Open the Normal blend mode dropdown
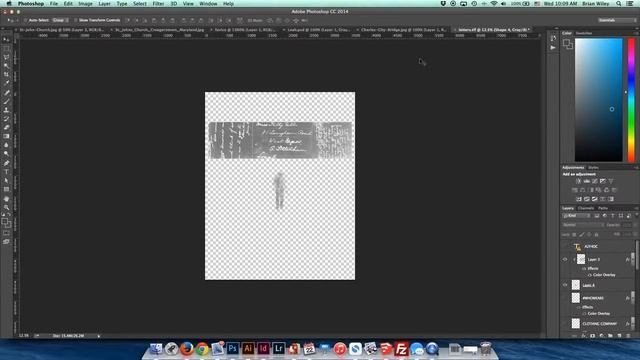Viewport: 640px width, 360px height. [x=583, y=225]
